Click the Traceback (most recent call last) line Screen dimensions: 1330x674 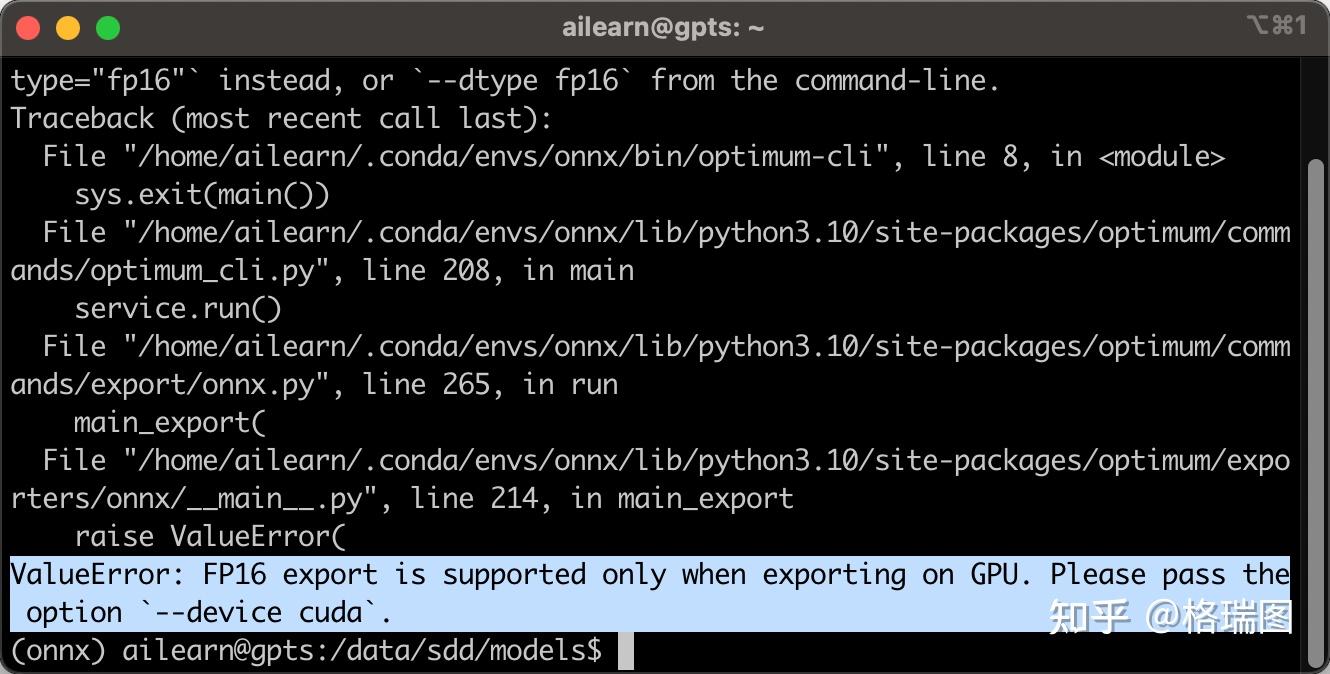click(281, 118)
